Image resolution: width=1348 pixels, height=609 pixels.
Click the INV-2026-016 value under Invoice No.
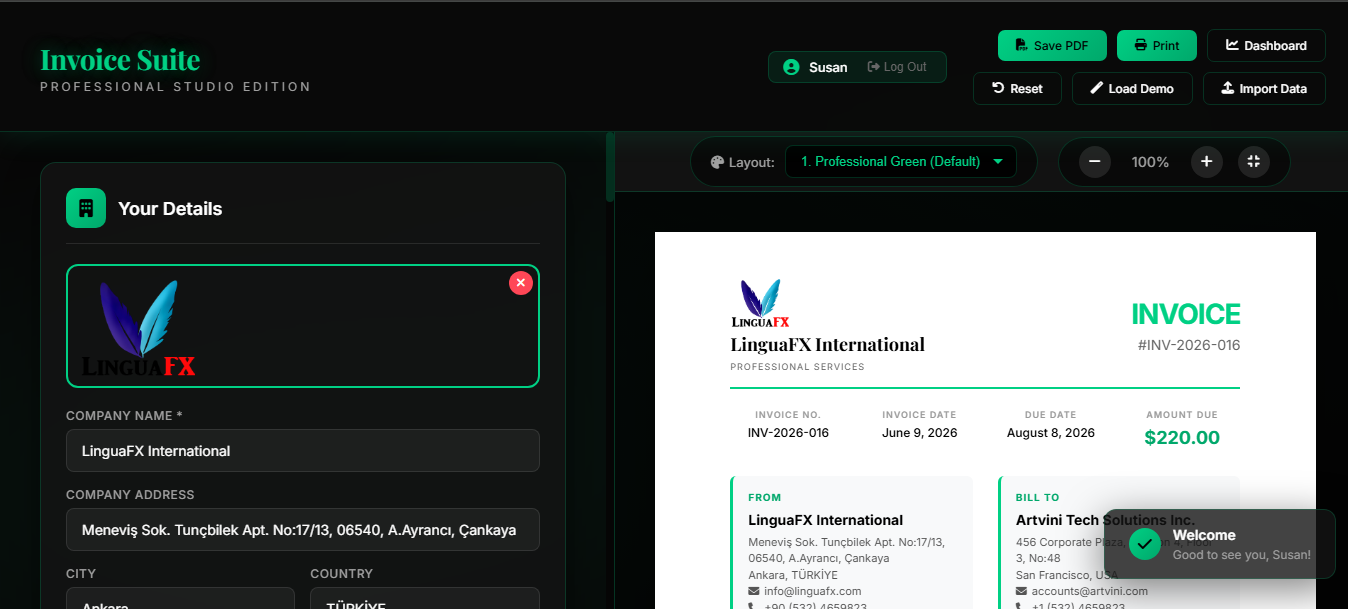[x=788, y=433]
